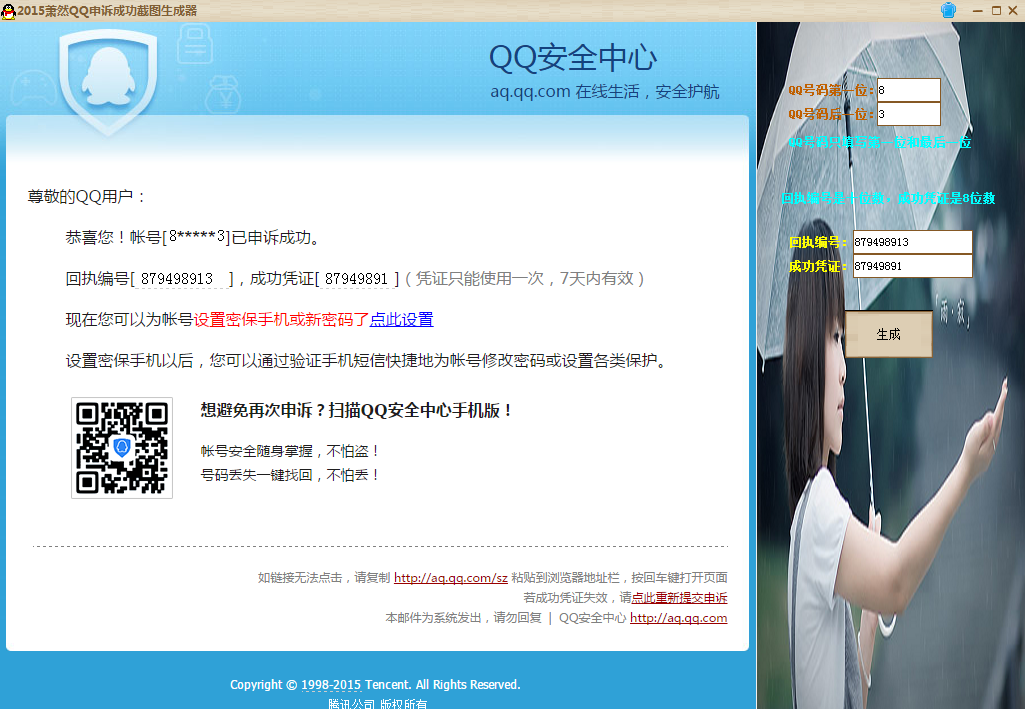This screenshot has width=1025, height=709.
Task: Click the QQ号码后一位 input field
Action: (908, 114)
